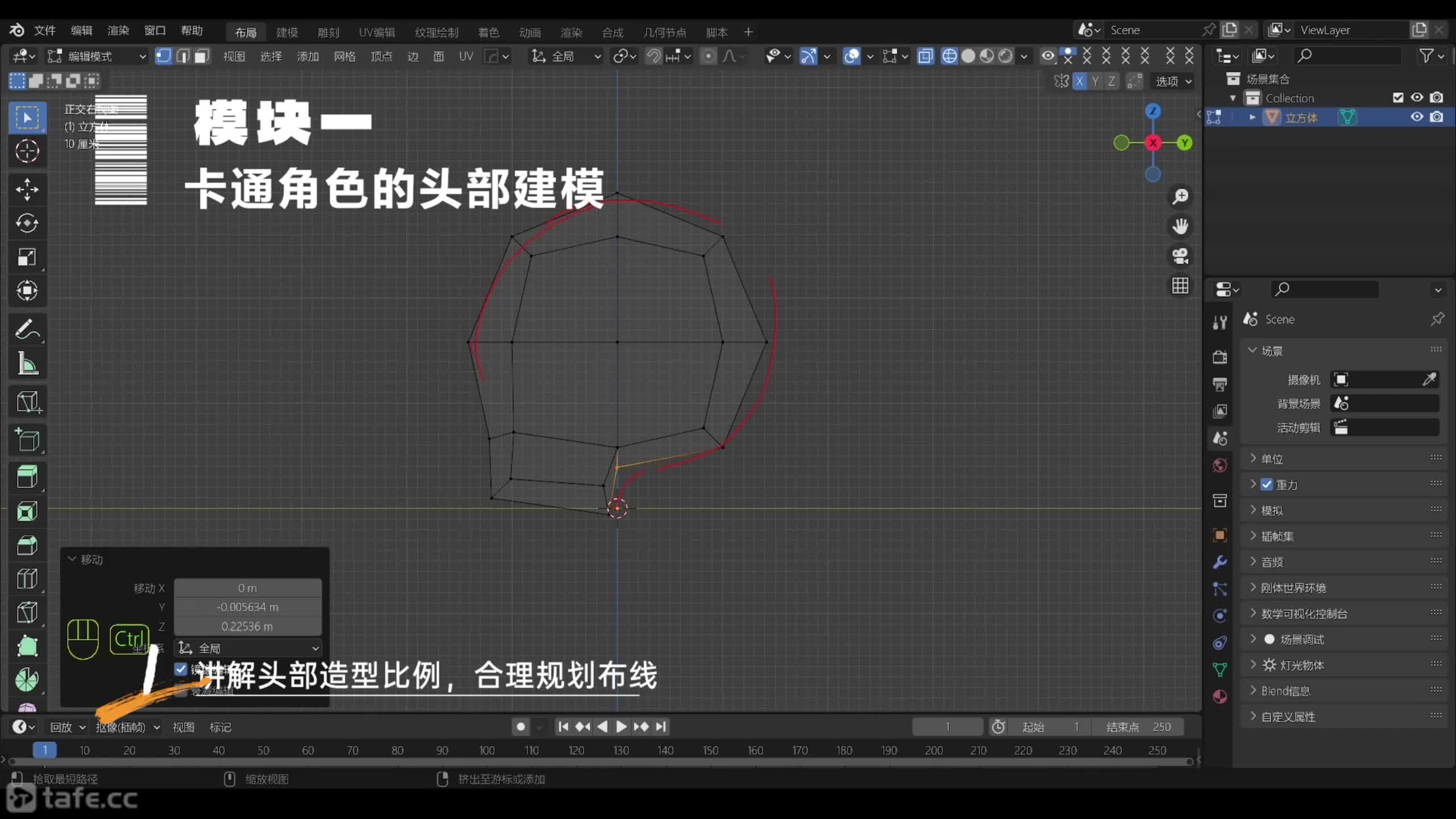
Task: Switch to face select mode
Action: tap(201, 56)
